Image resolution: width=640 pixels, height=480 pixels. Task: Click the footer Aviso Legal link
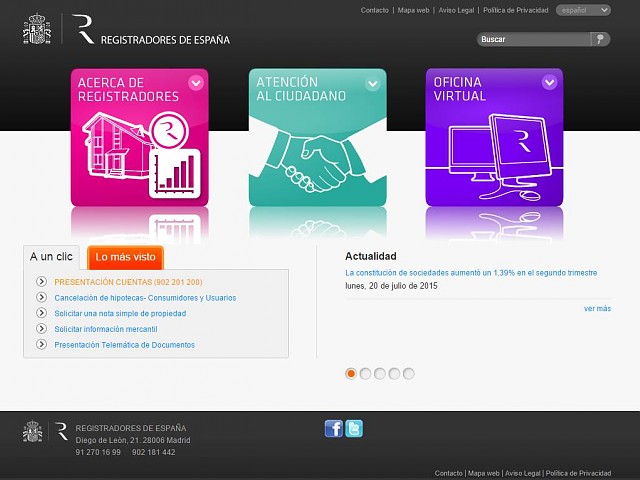[x=522, y=473]
